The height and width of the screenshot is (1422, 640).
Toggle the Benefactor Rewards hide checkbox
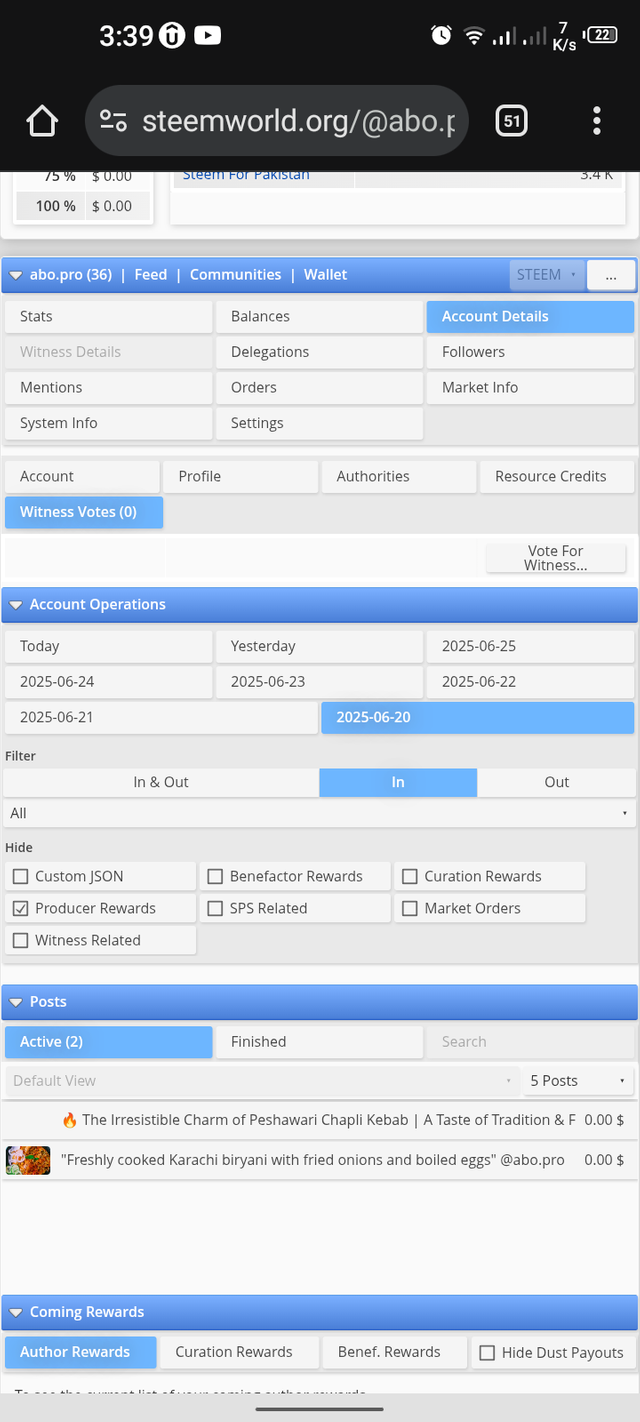(215, 877)
